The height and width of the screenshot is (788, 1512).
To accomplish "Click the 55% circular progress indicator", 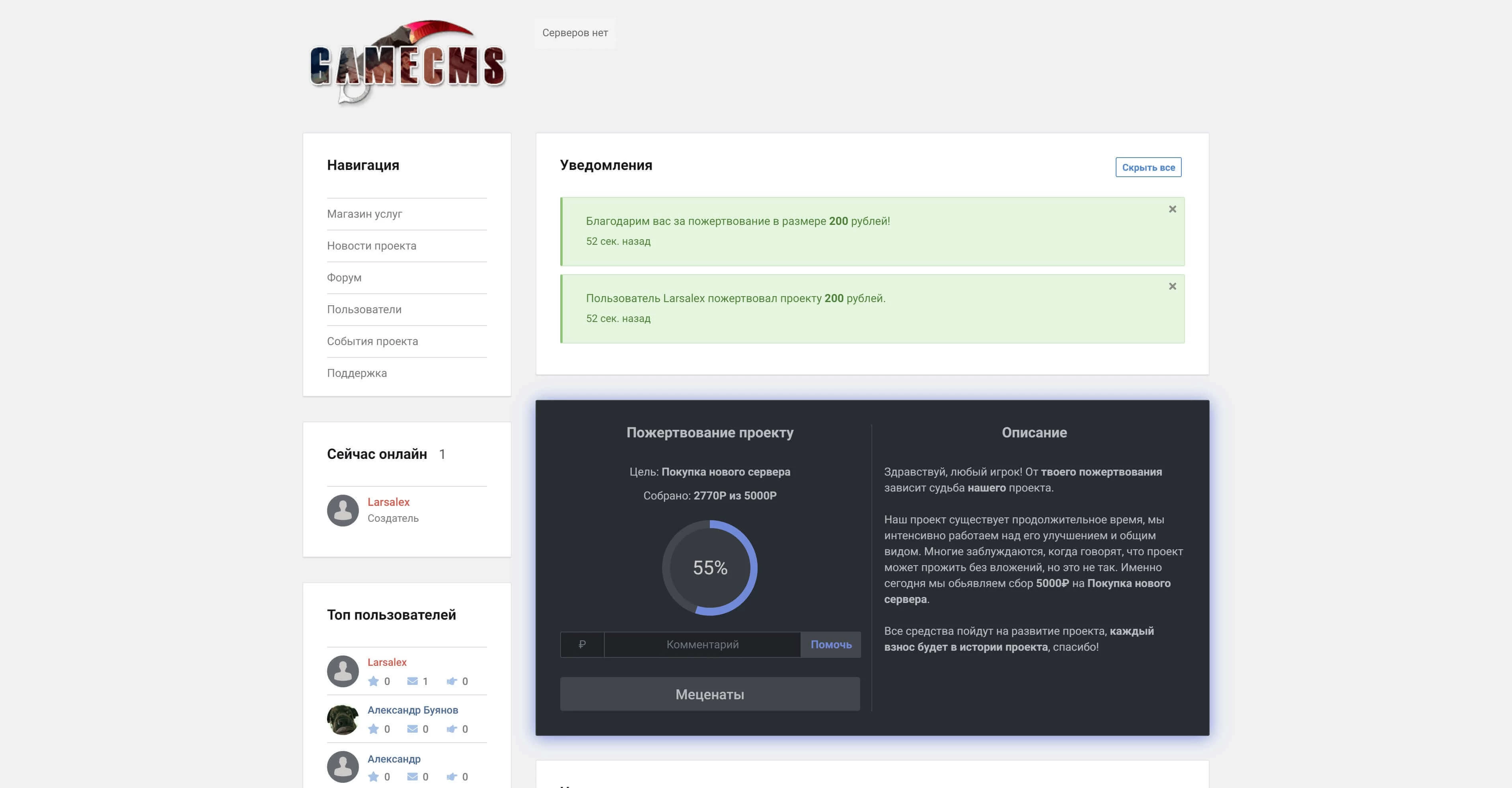I will tap(709, 568).
